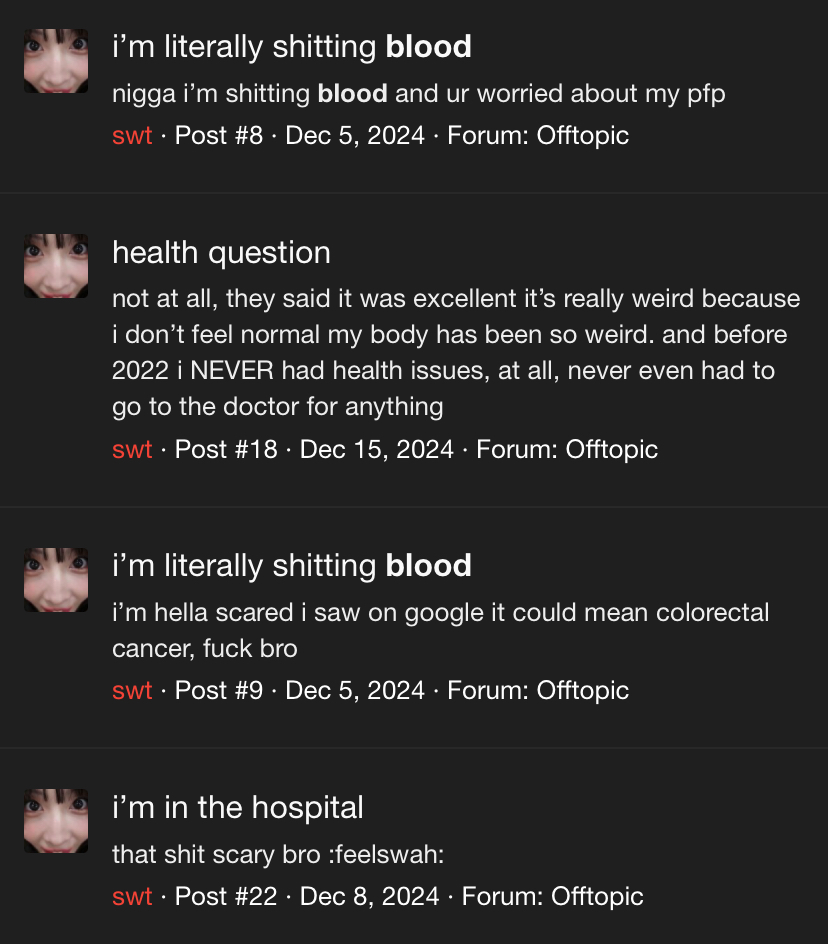Open the profile picture next to "health question"

[x=56, y=266]
